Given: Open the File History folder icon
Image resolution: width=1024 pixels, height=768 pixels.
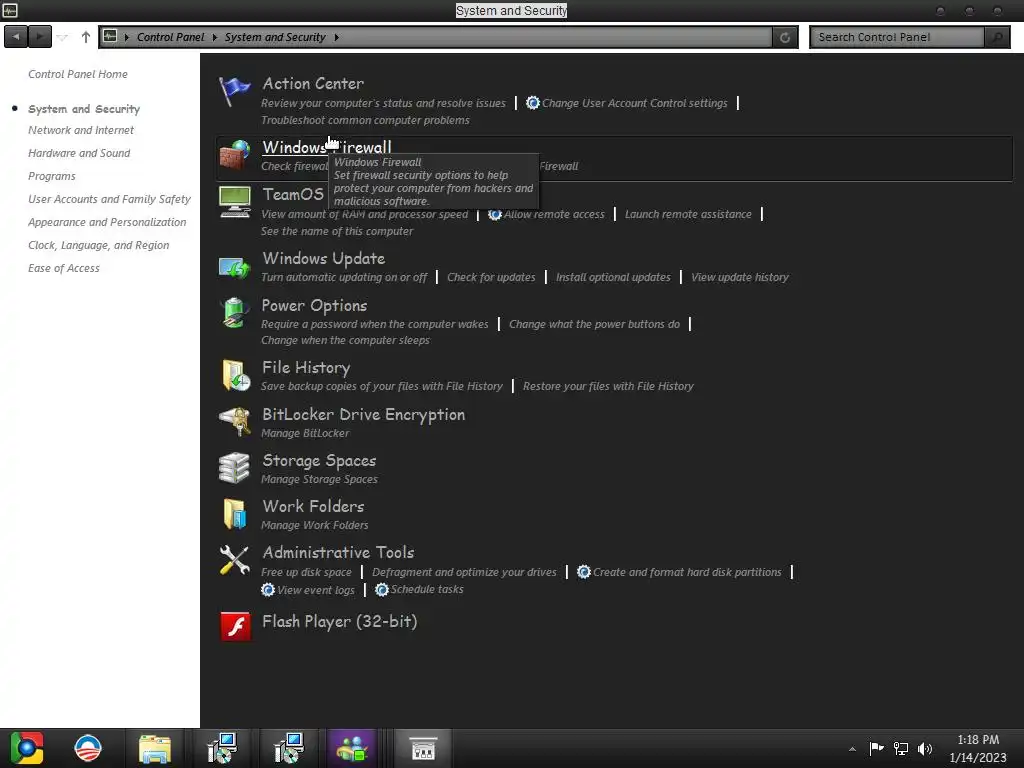Looking at the screenshot, I should (236, 376).
